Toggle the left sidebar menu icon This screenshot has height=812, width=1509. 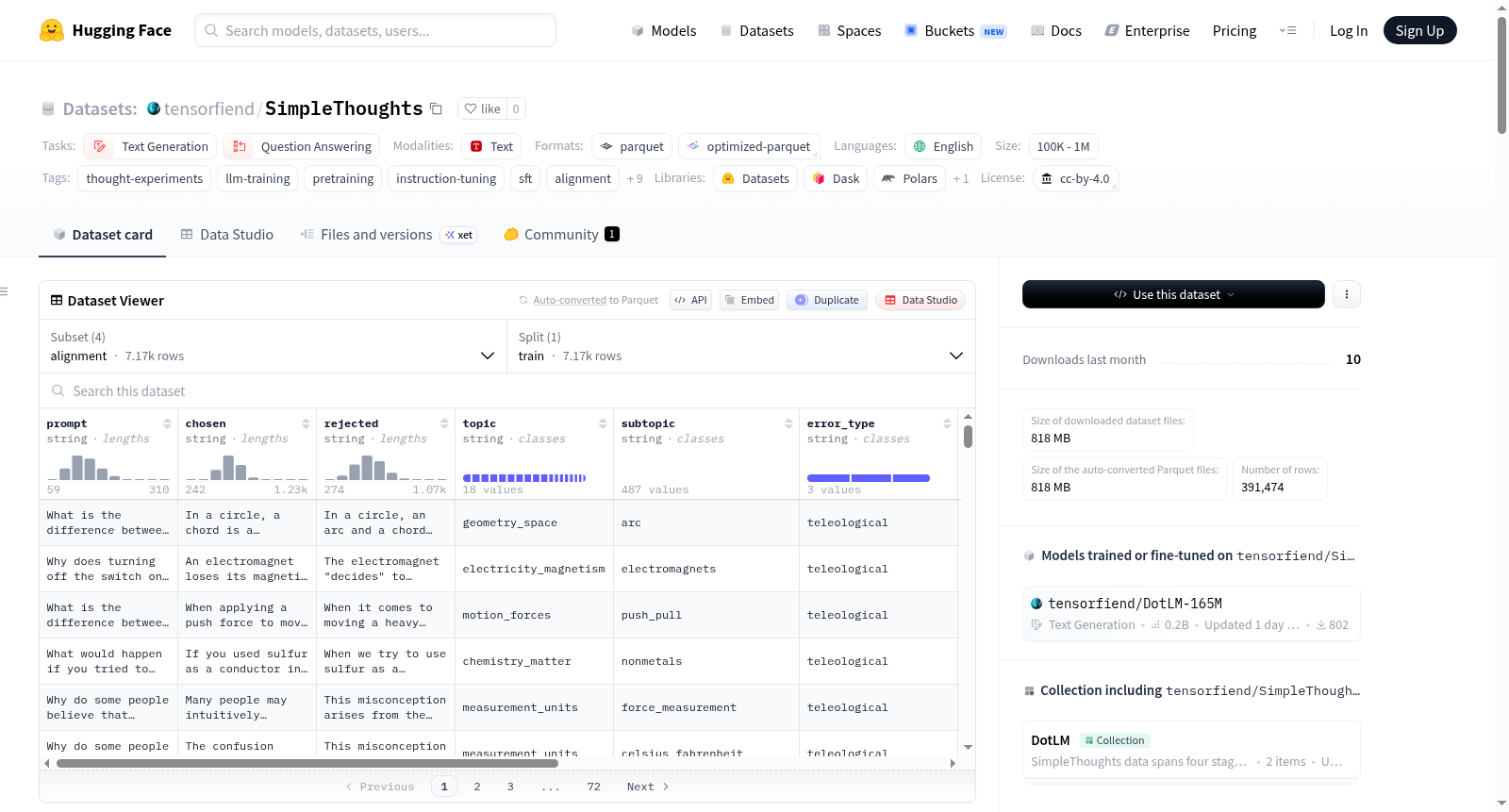(x=4, y=291)
